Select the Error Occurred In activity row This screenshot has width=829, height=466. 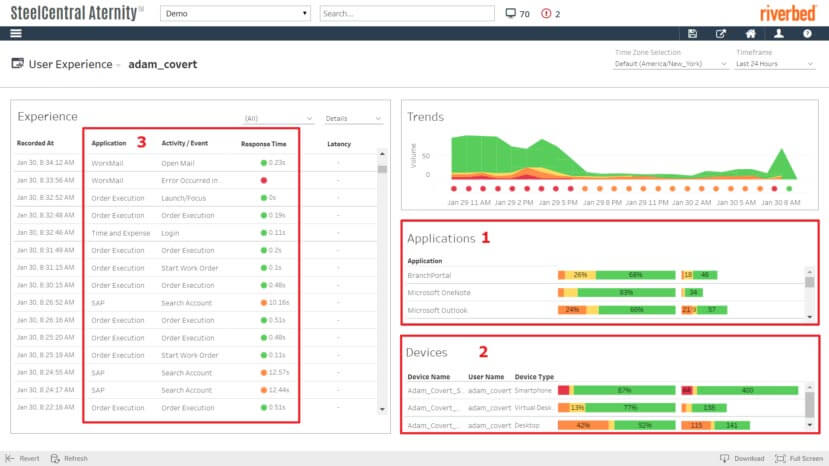point(196,180)
